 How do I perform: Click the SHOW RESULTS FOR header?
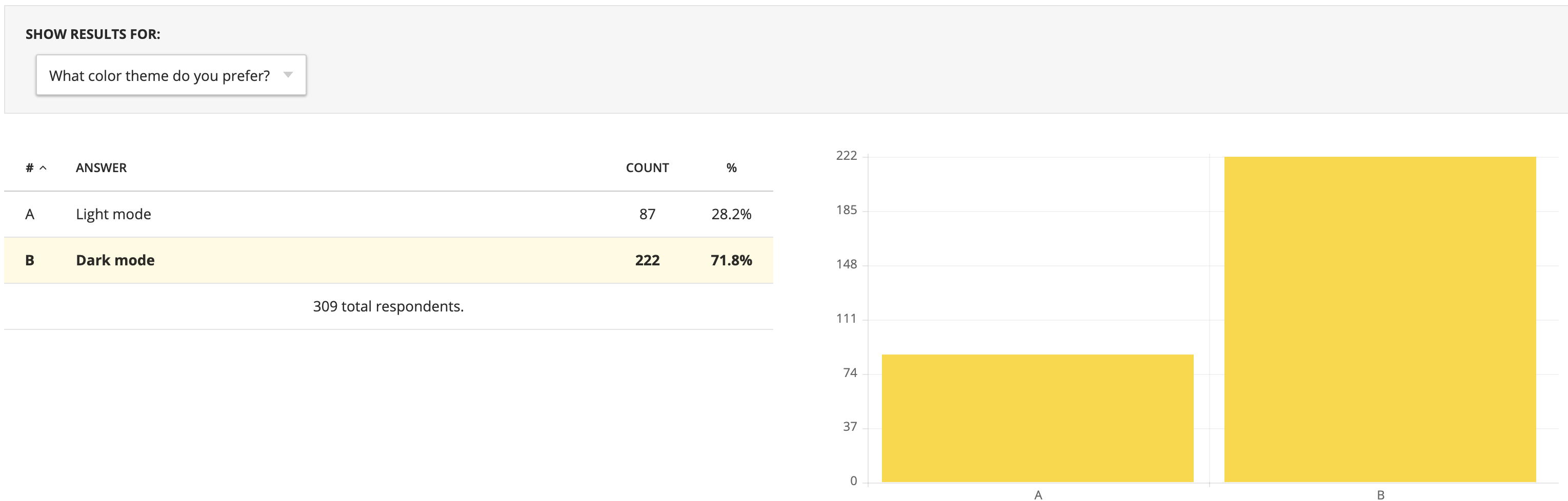[91, 34]
